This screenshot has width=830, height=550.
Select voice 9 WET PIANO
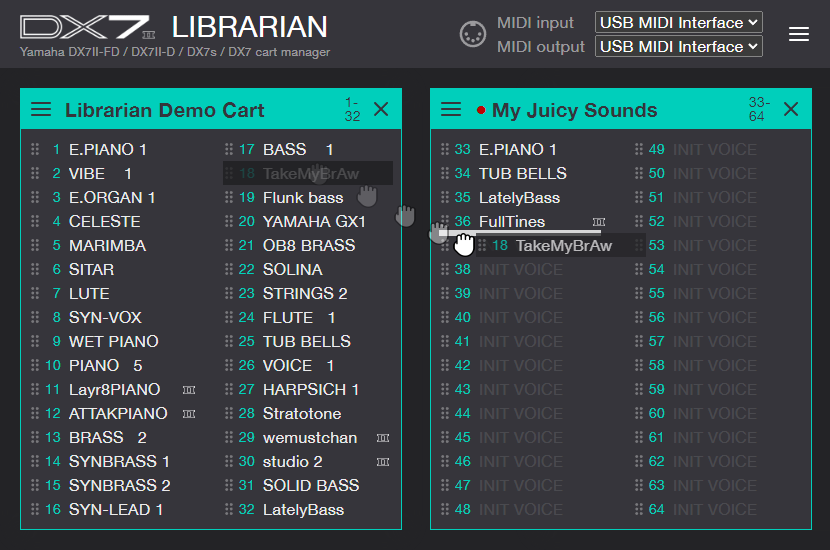[114, 341]
